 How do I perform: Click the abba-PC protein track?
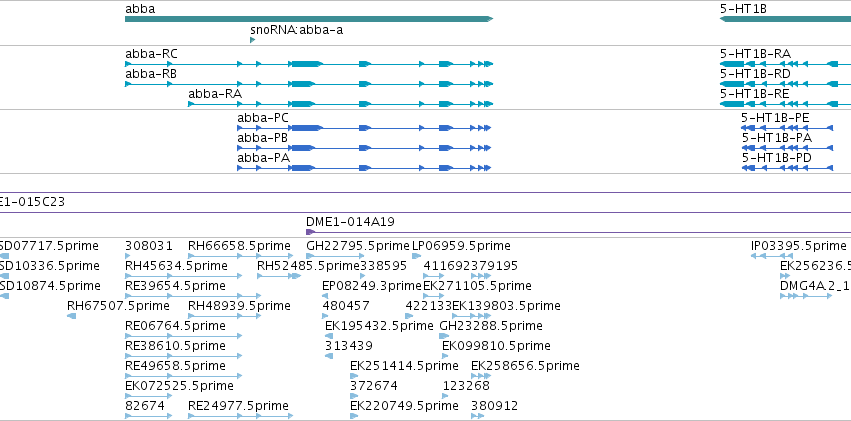click(x=364, y=128)
